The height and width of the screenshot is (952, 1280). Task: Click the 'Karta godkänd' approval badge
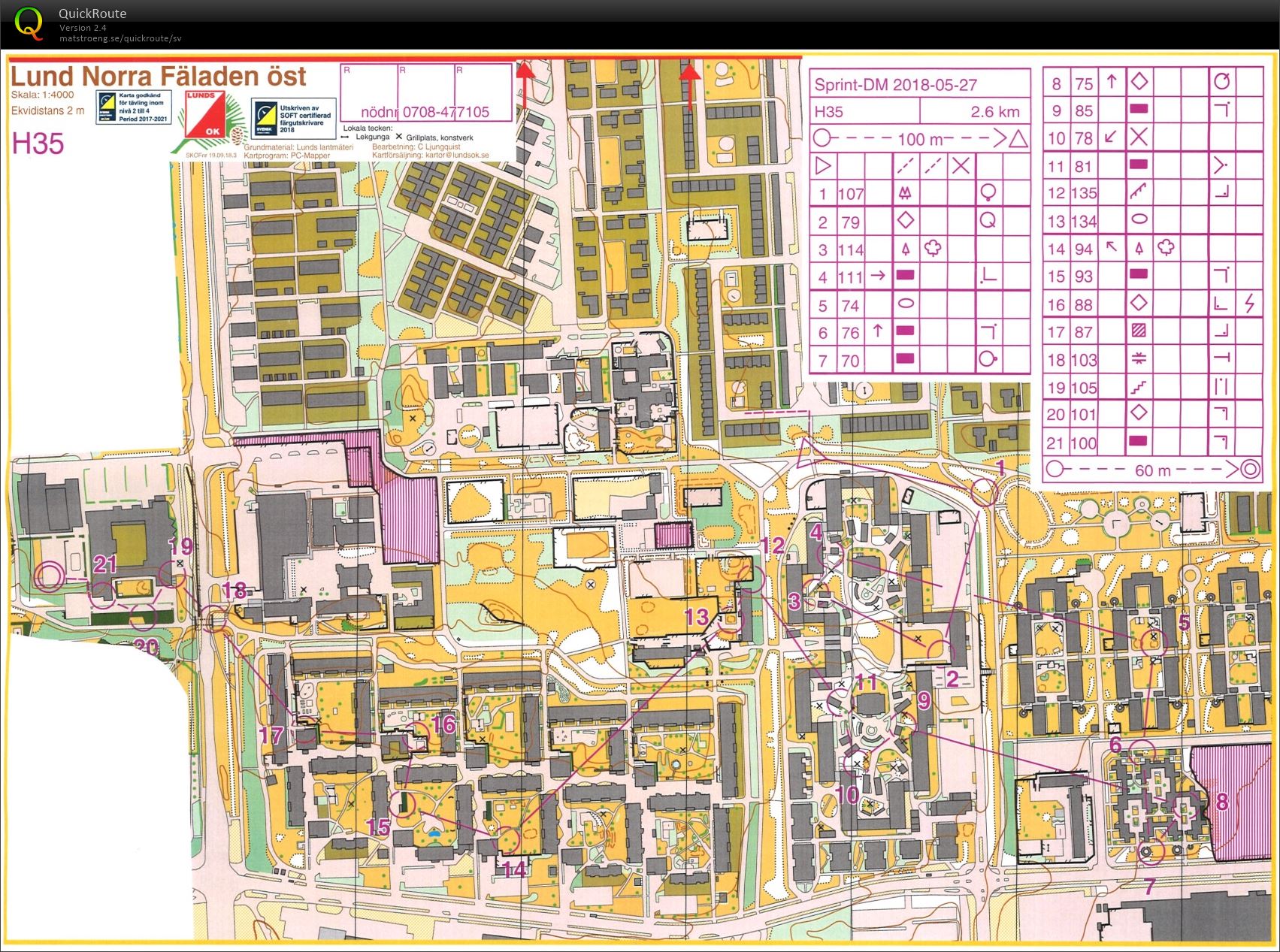pyautogui.click(x=134, y=107)
